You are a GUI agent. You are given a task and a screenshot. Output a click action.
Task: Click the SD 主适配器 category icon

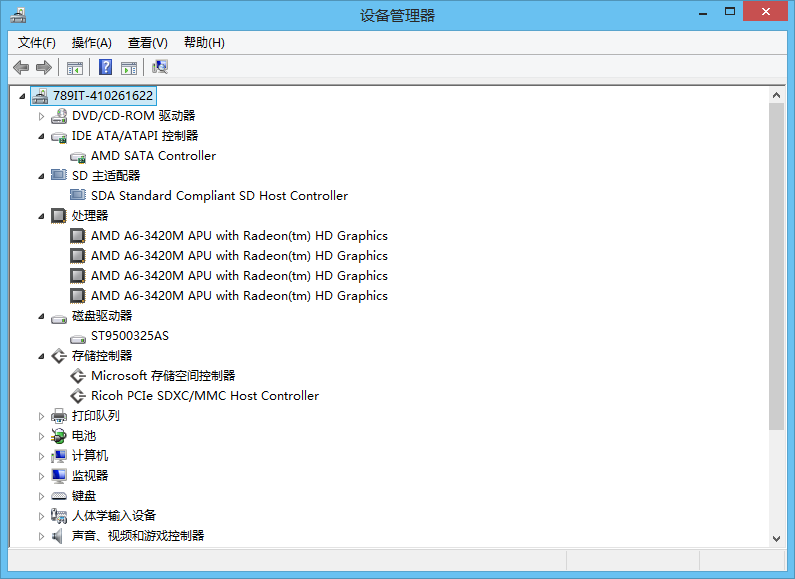59,175
